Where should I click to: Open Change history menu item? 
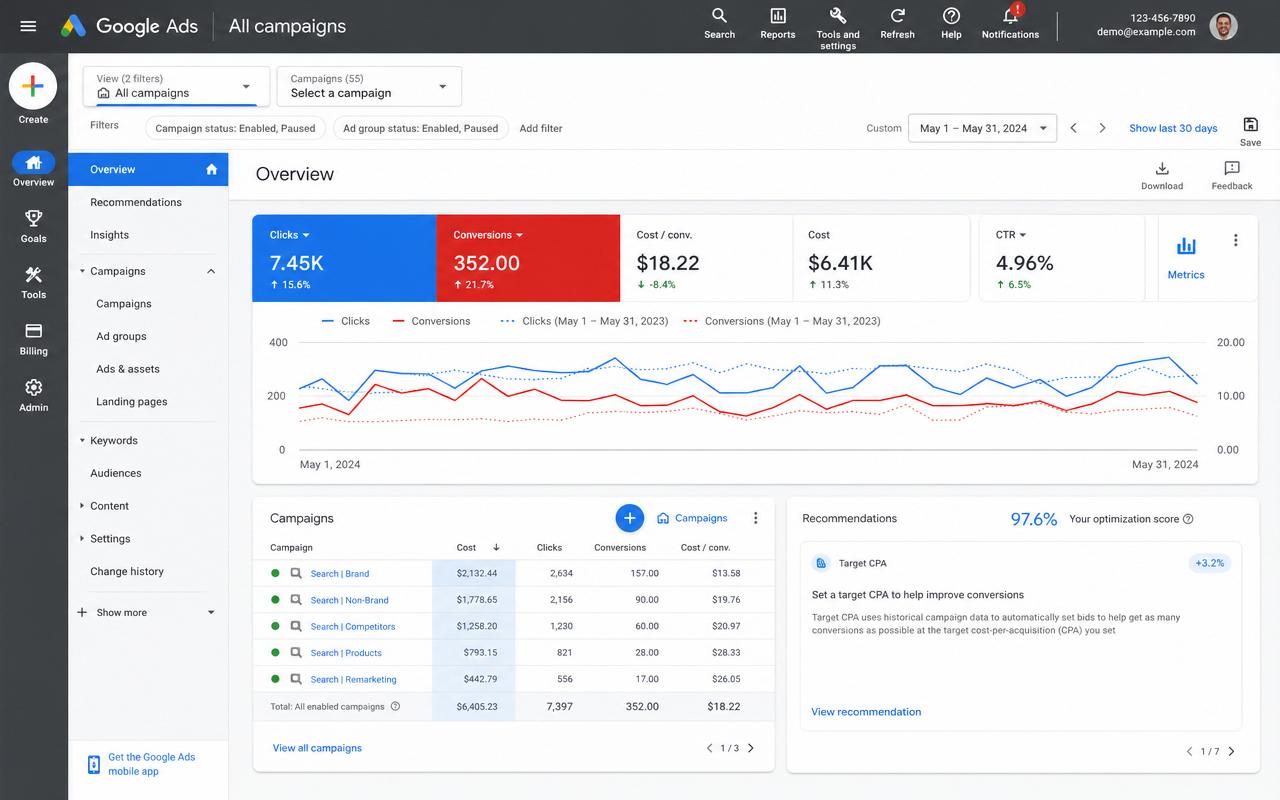pos(127,571)
